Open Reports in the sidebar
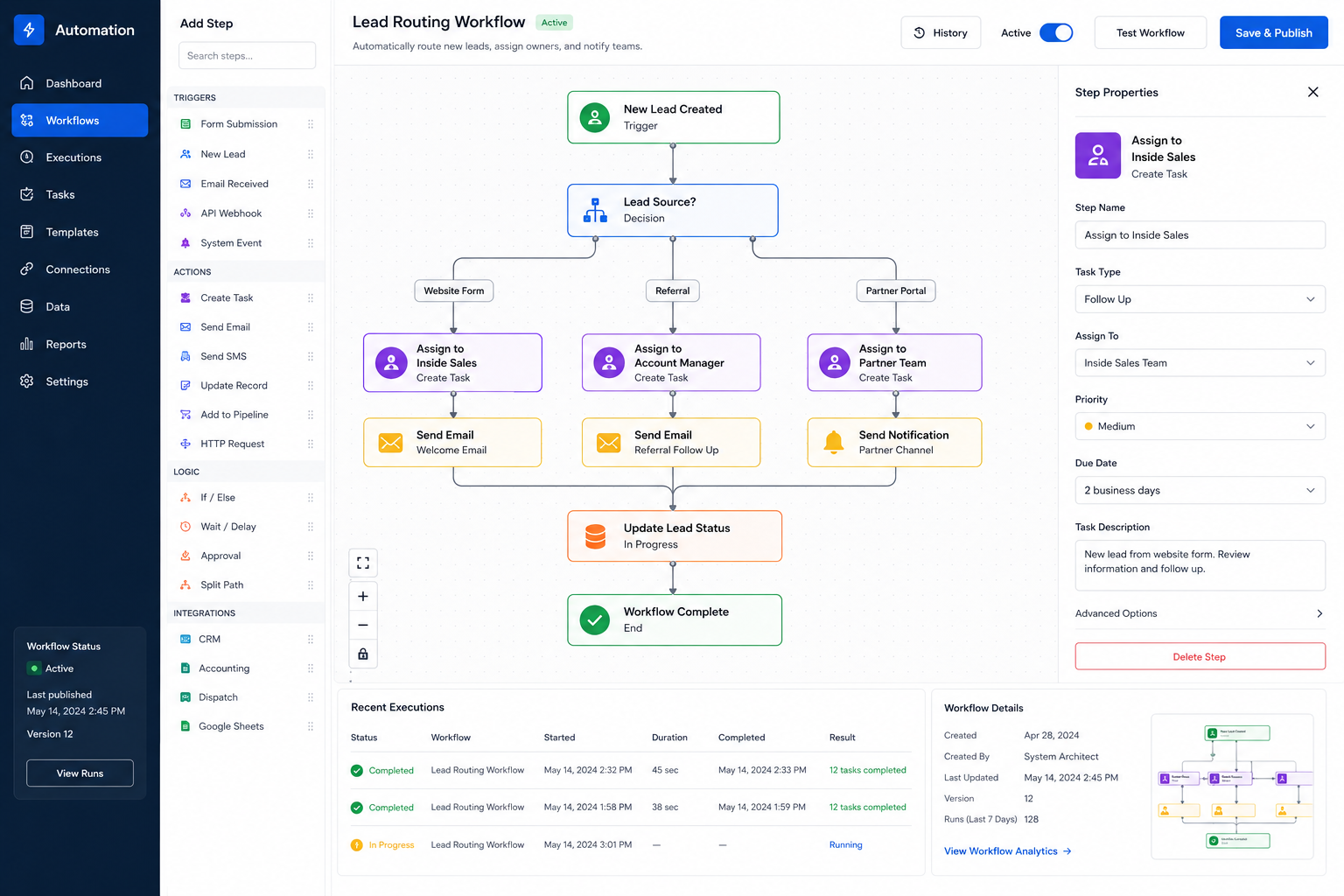1344x896 pixels. [x=80, y=344]
